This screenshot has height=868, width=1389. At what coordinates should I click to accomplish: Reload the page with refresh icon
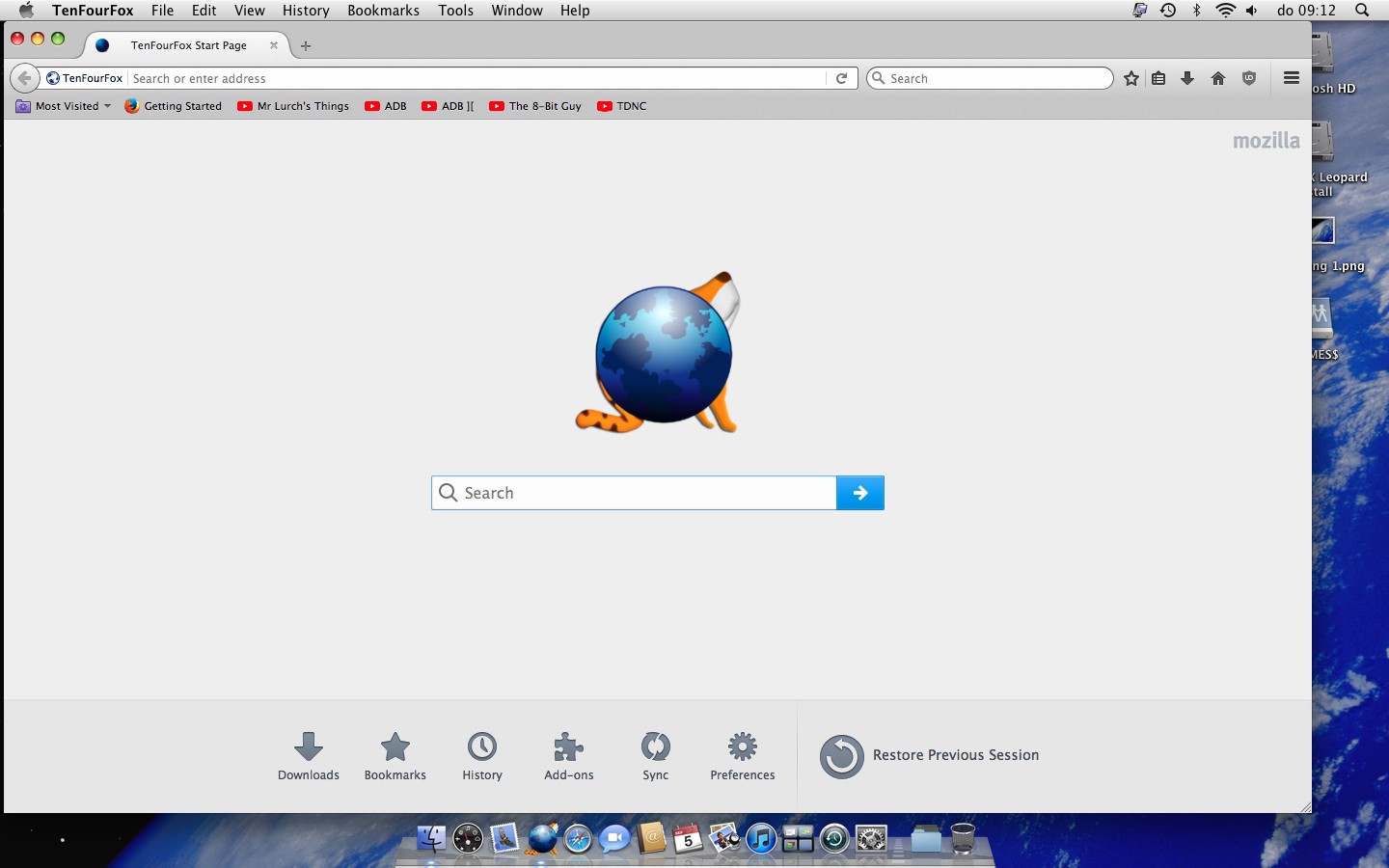pos(841,78)
